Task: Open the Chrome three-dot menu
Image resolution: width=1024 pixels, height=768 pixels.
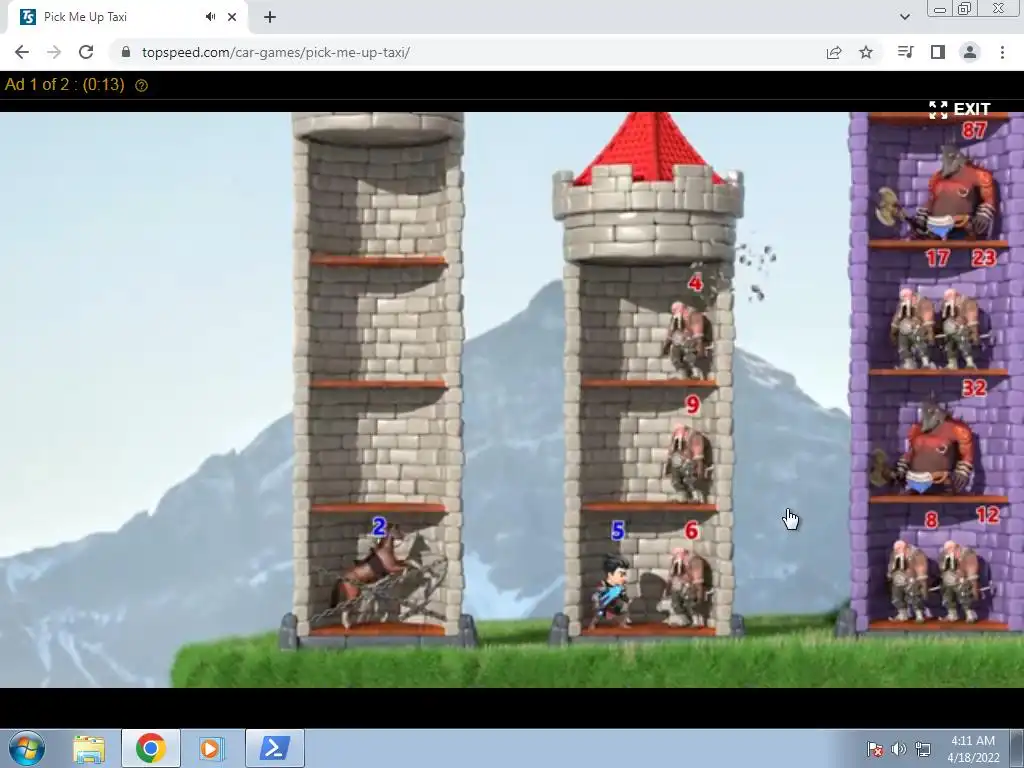Action: coord(1002,52)
